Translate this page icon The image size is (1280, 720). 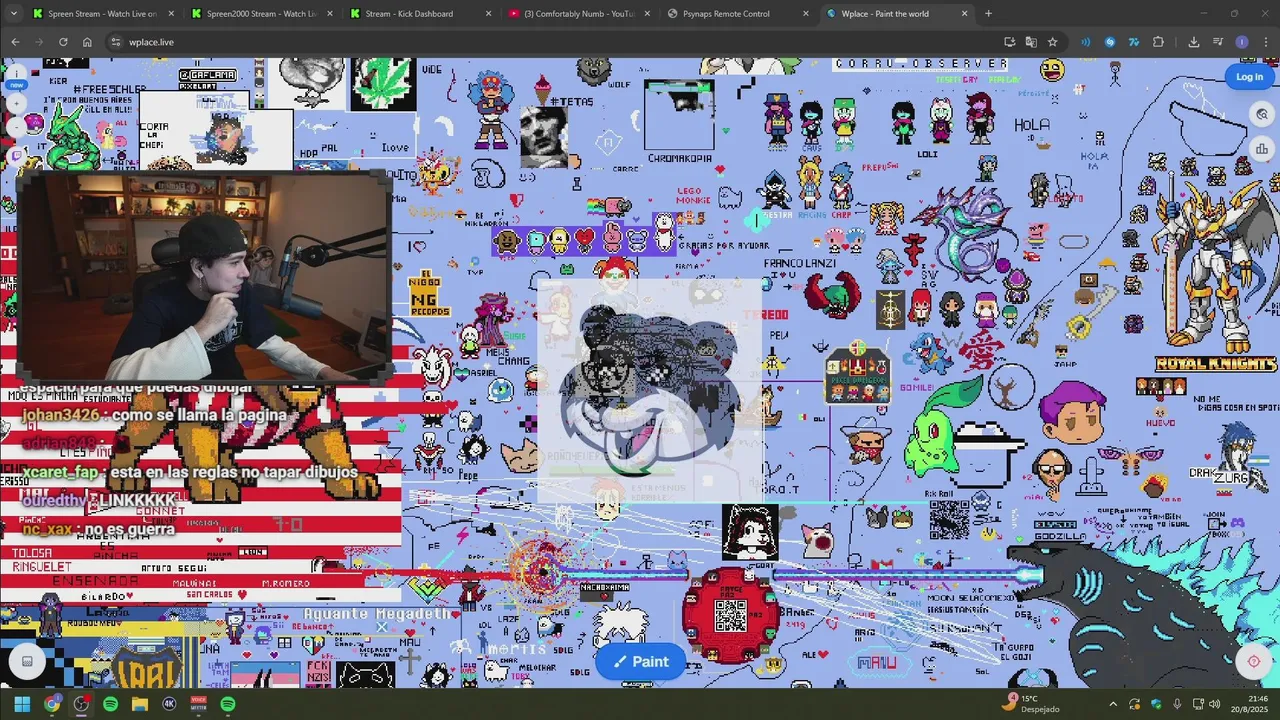click(1031, 42)
